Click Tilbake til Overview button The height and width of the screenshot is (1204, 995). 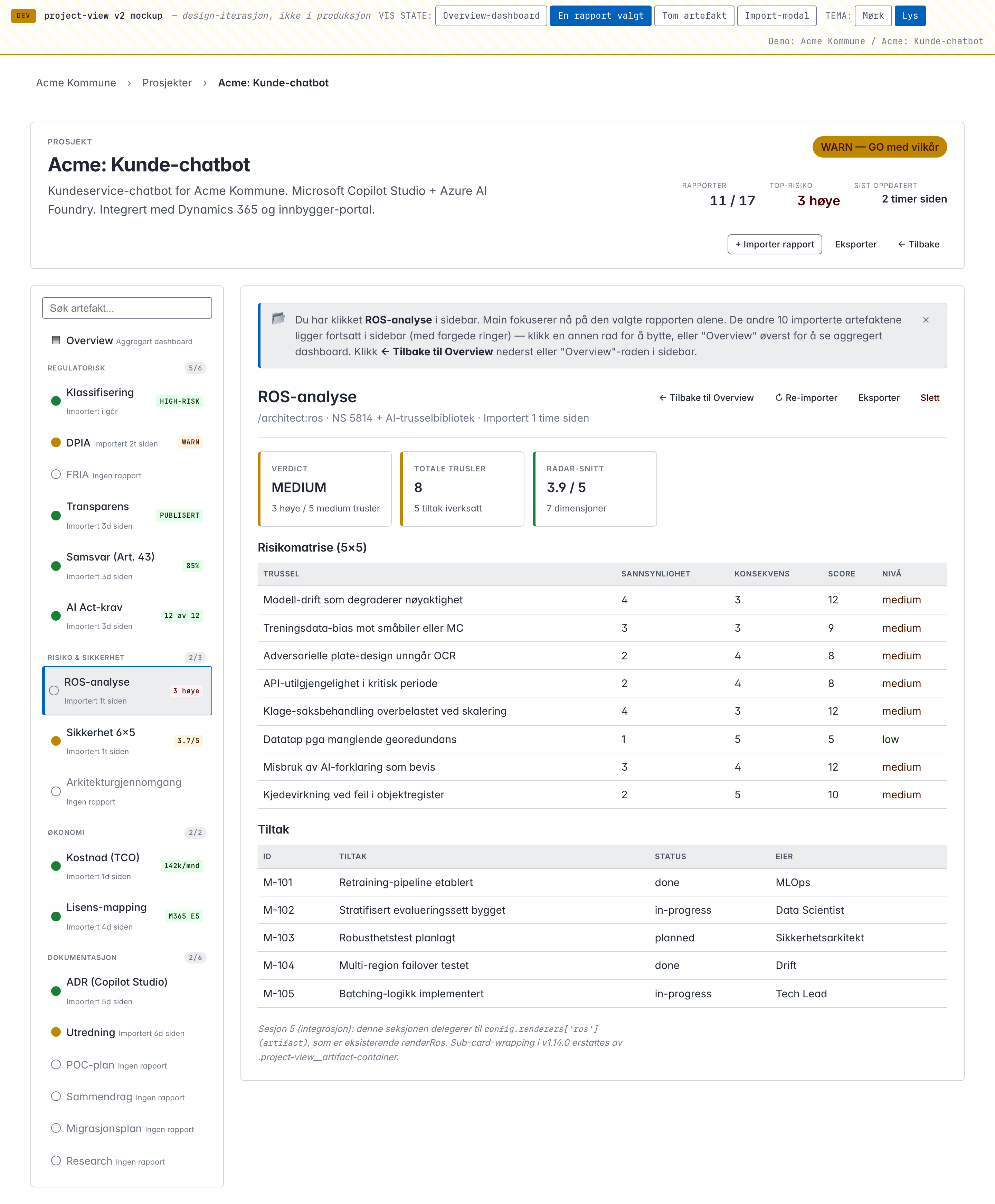(706, 398)
